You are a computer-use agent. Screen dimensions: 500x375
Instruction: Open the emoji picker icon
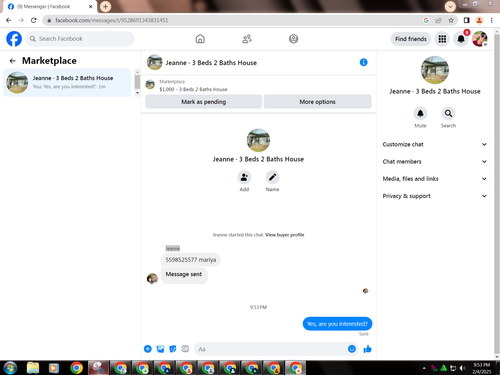tap(352, 349)
